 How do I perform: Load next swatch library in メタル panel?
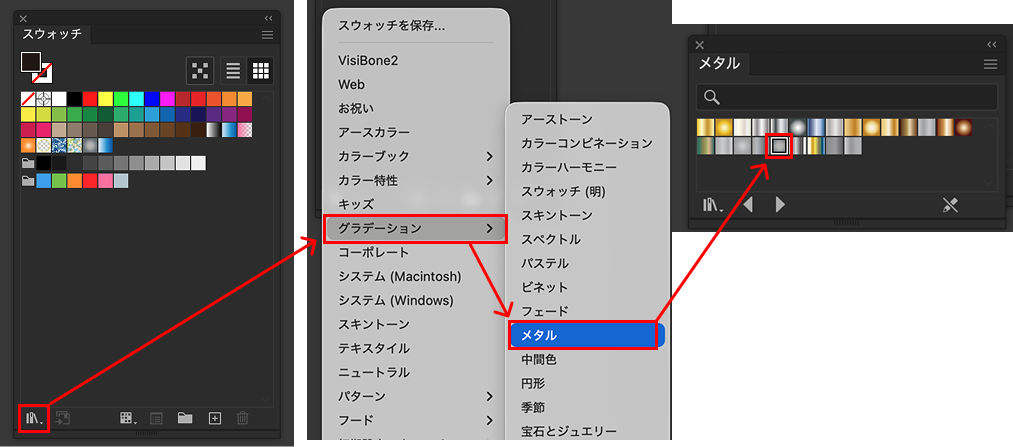pos(780,205)
